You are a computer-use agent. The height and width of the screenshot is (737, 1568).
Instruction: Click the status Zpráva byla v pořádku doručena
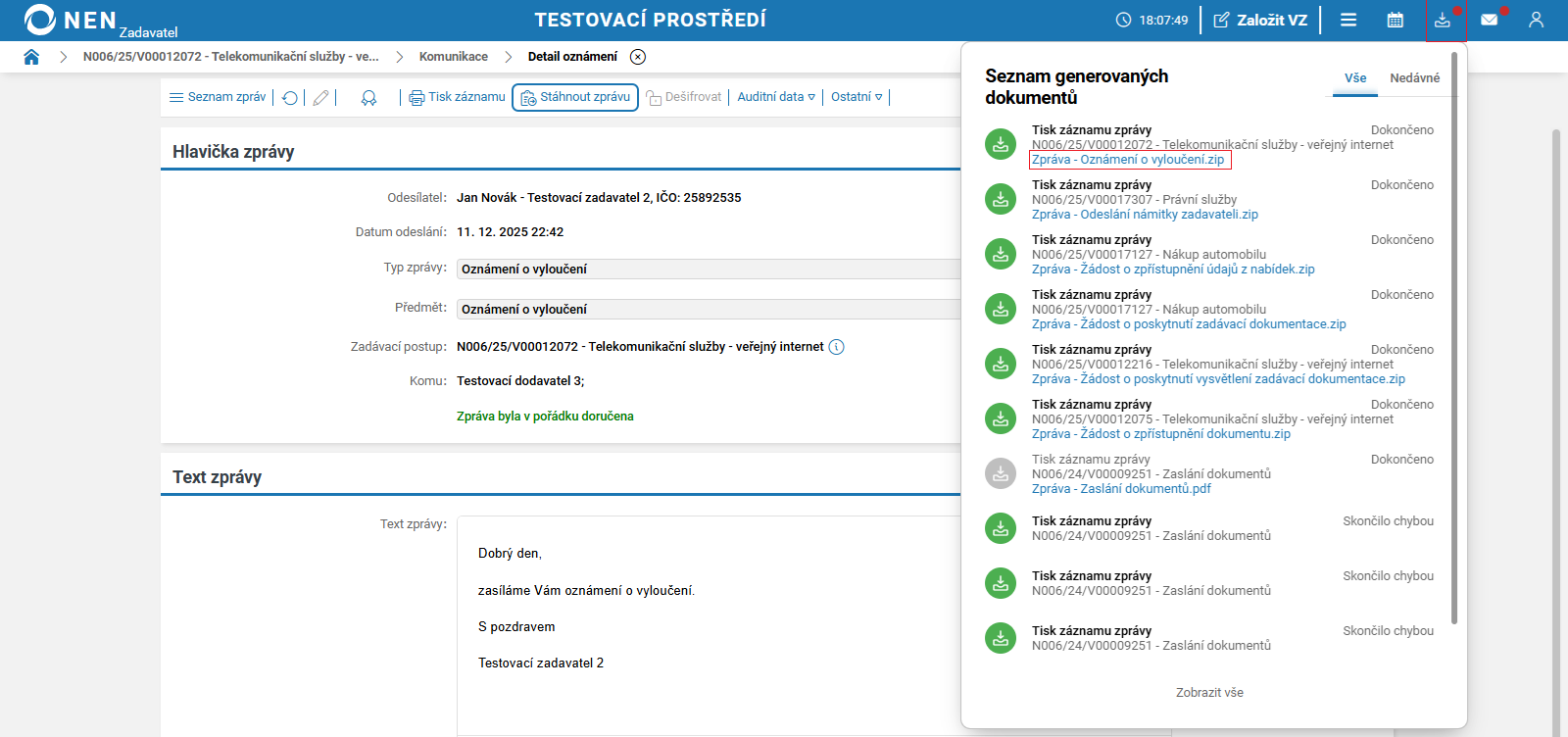[x=545, y=417]
